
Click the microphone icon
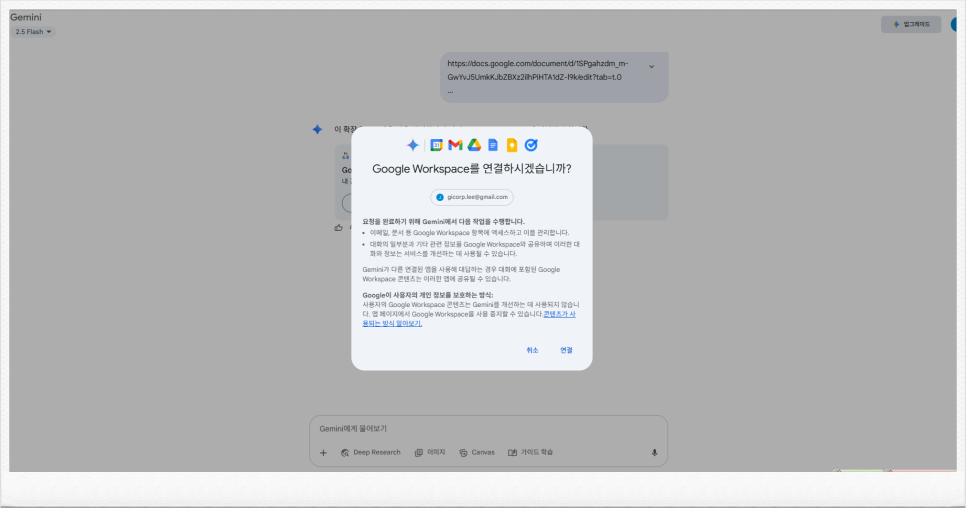(x=654, y=453)
